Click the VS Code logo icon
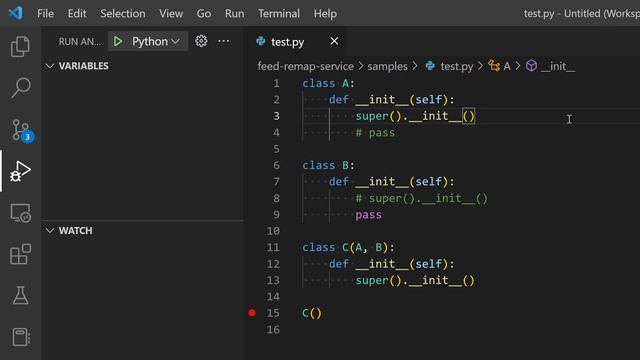 (16, 13)
